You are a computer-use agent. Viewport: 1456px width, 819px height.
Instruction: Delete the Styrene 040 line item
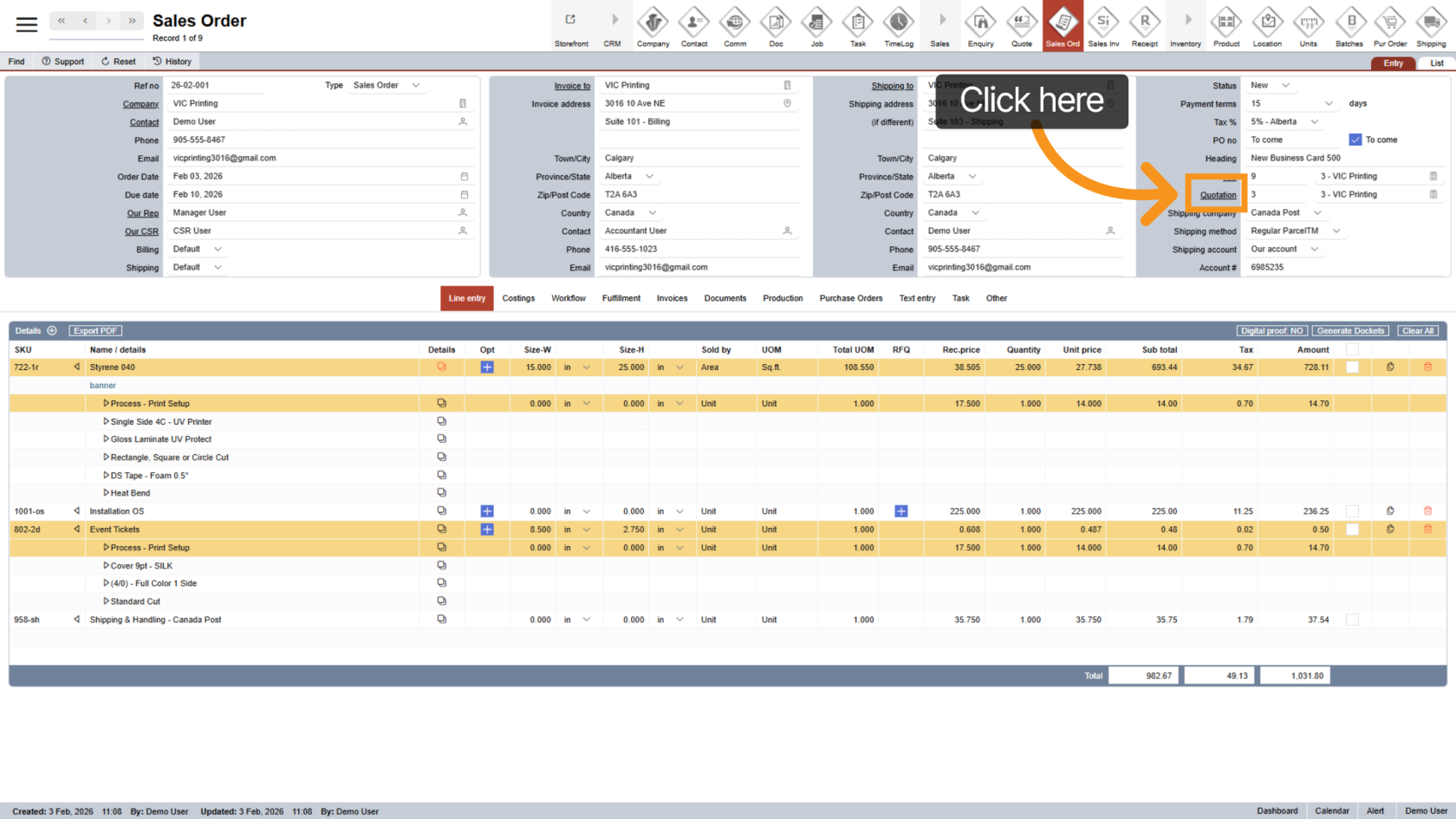click(1427, 367)
